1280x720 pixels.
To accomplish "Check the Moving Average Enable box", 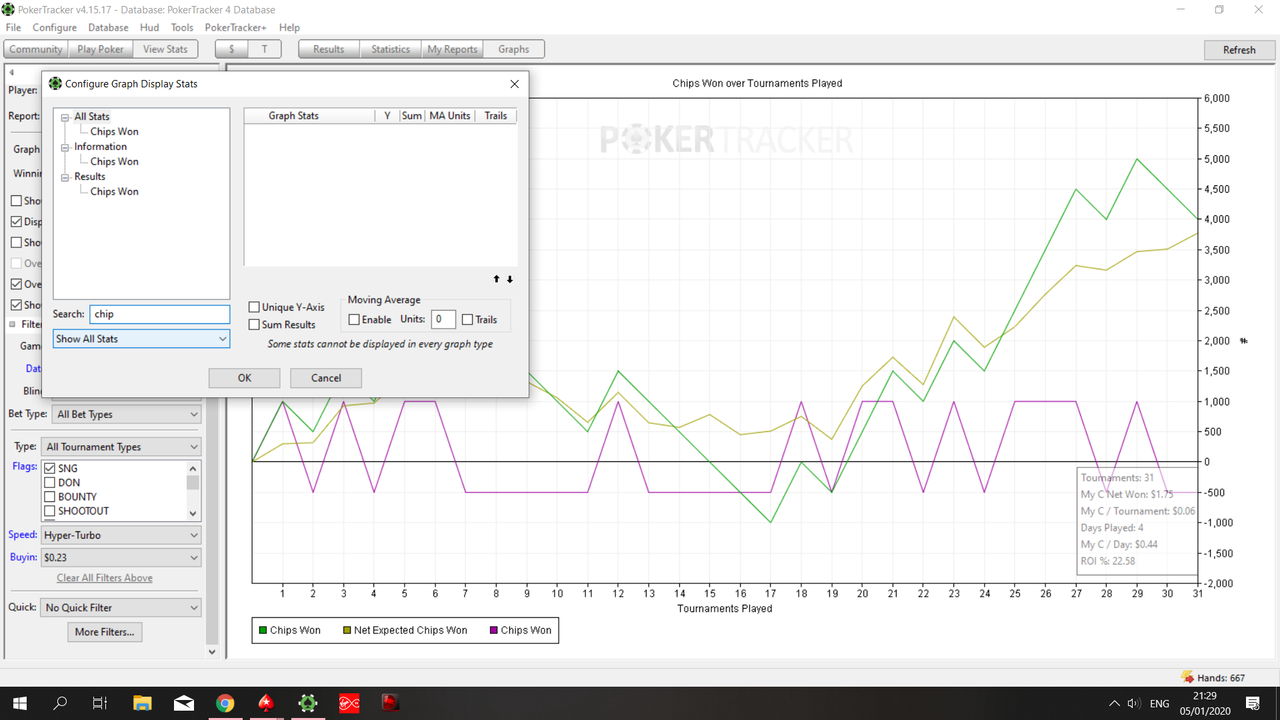I will (354, 320).
